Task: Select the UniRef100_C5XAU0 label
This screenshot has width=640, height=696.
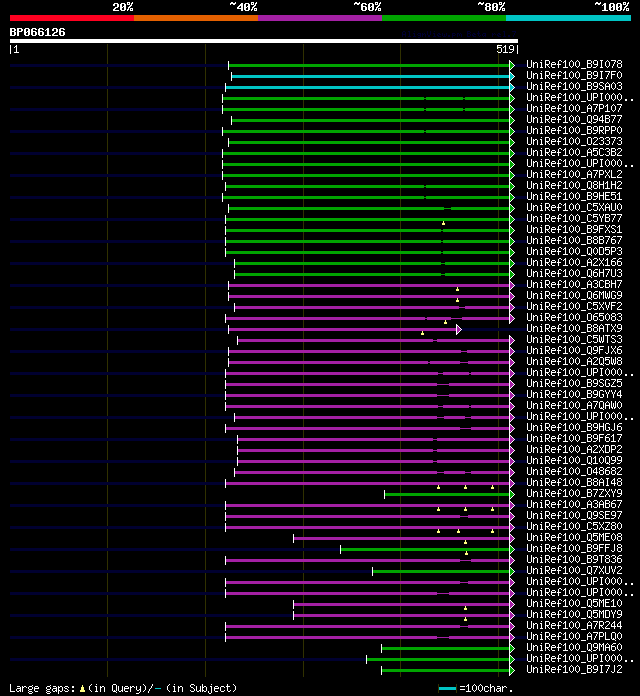Action: pyautogui.click(x=574, y=207)
